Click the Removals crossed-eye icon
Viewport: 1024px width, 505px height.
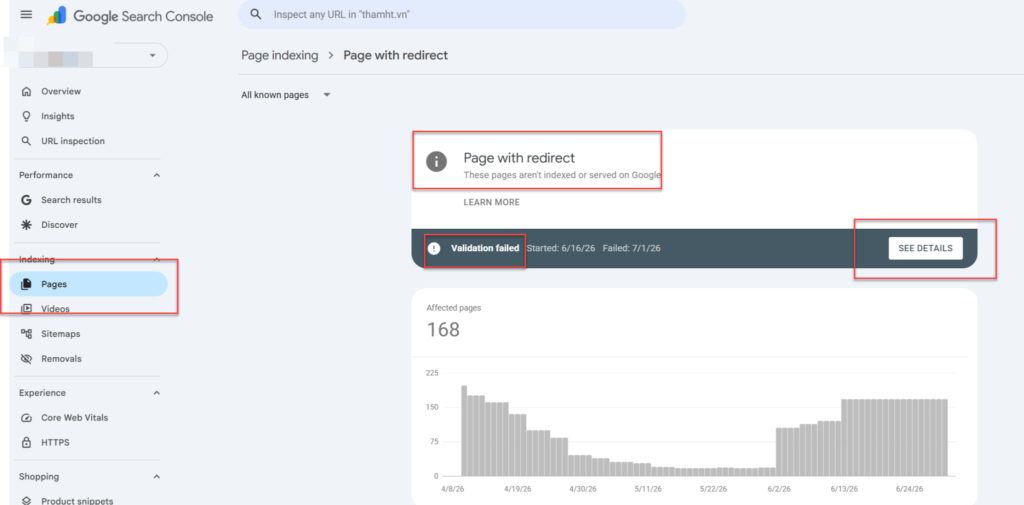[26, 359]
